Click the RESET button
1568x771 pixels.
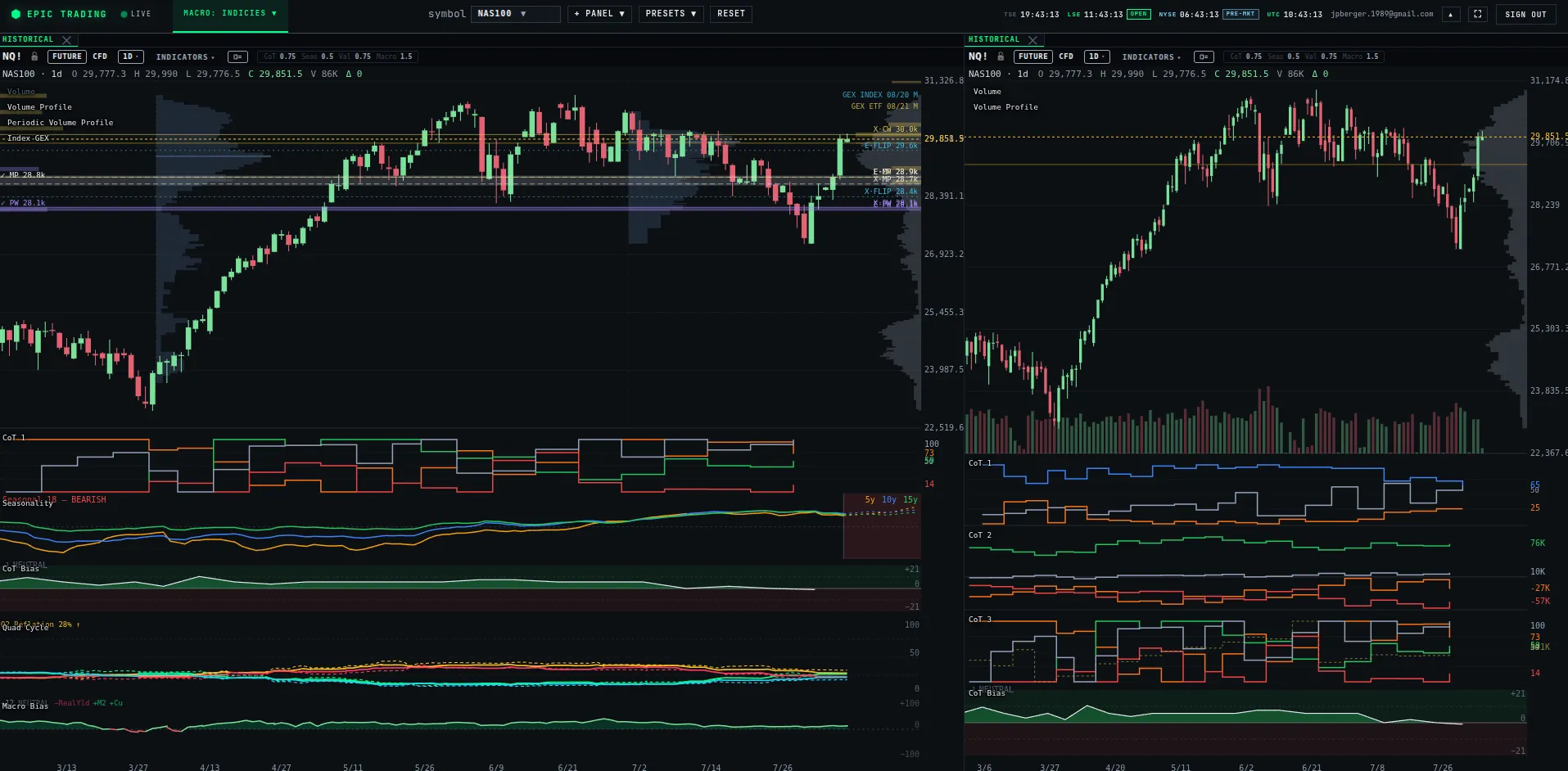[730, 14]
